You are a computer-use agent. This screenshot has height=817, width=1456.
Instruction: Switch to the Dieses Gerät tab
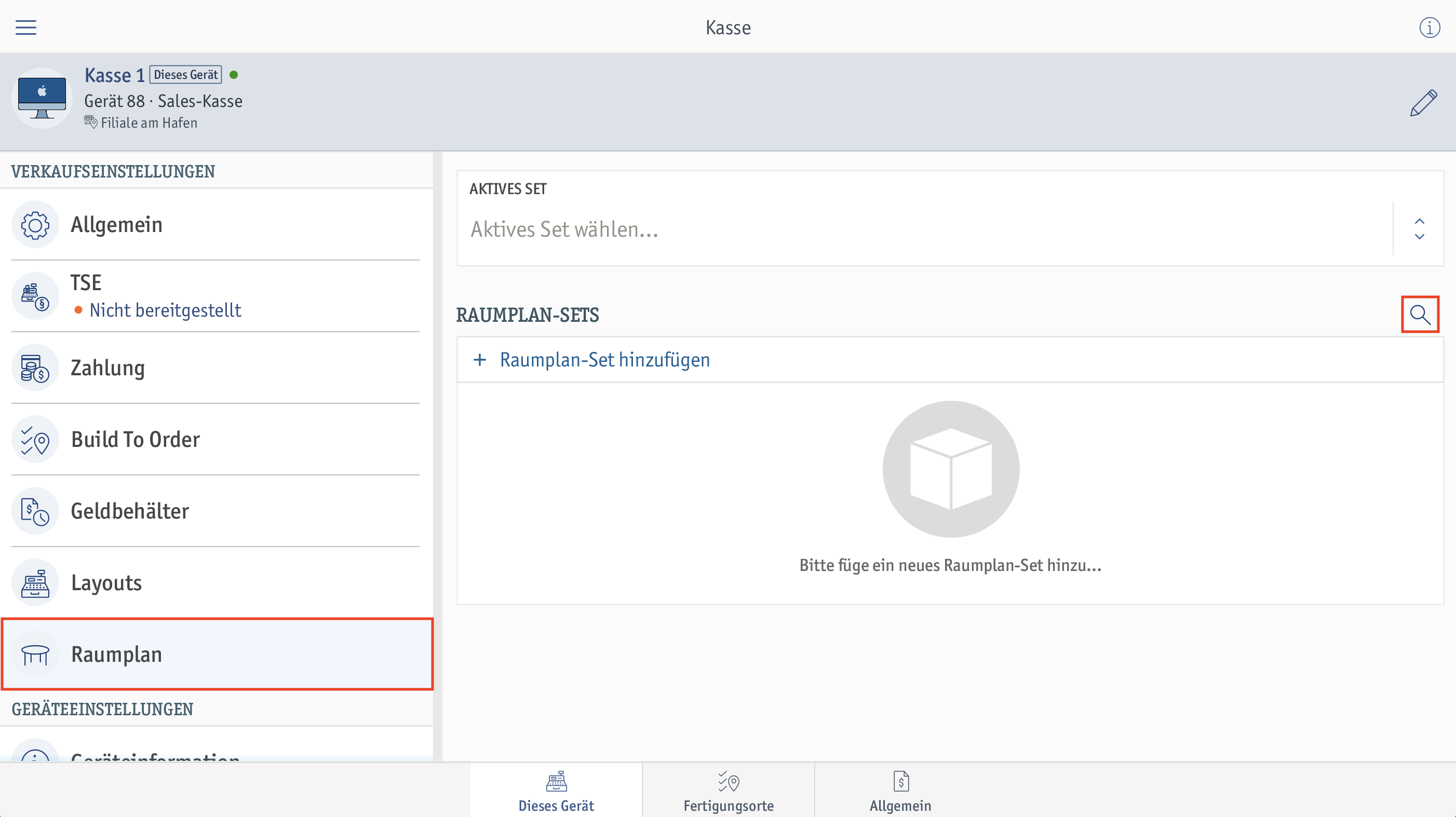[556, 790]
